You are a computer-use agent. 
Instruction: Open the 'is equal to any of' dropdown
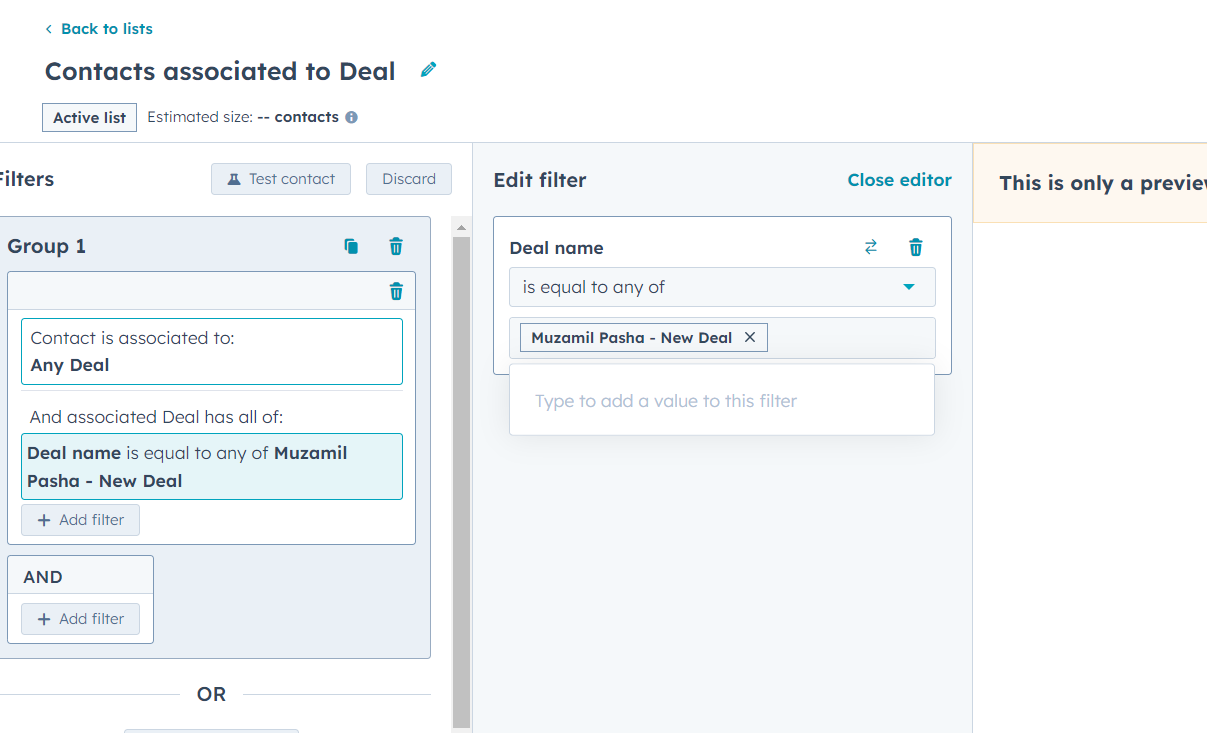point(721,287)
